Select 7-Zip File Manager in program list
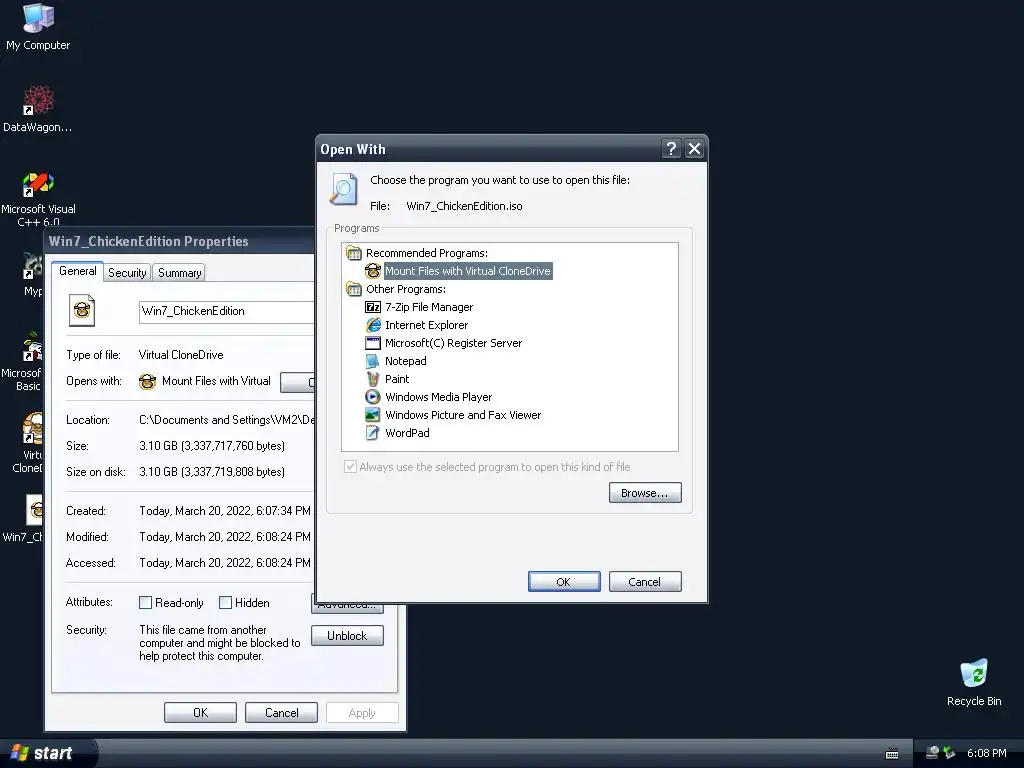This screenshot has width=1024, height=768. [428, 307]
